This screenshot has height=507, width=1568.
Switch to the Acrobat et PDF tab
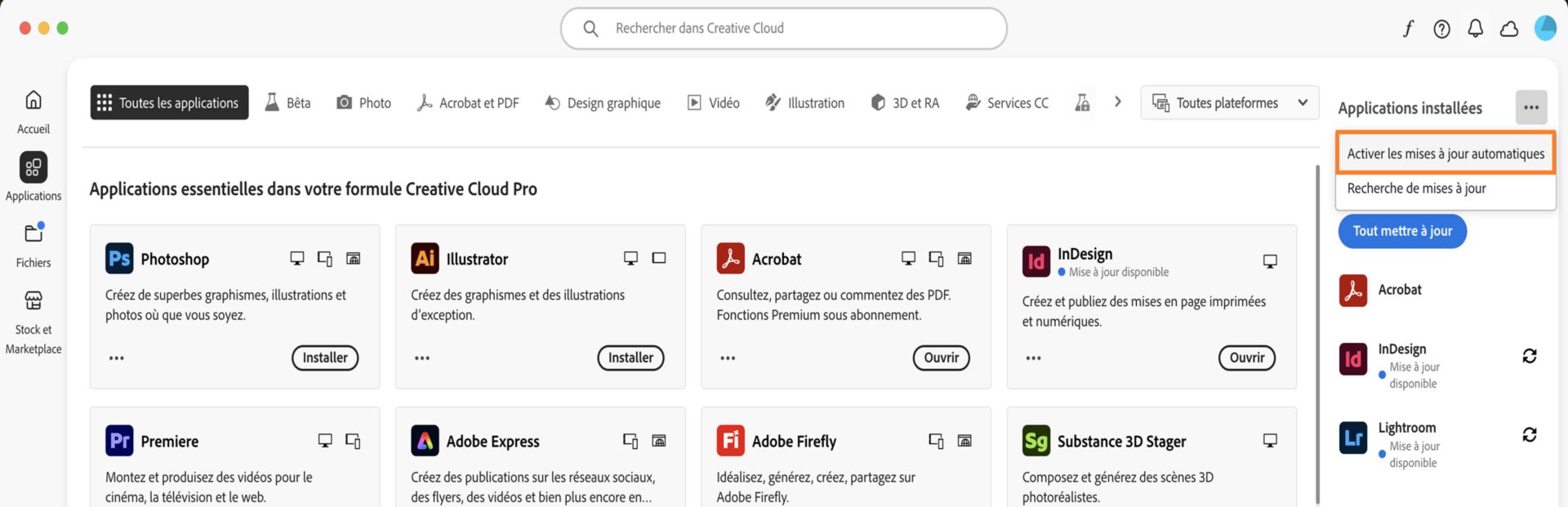click(x=468, y=103)
